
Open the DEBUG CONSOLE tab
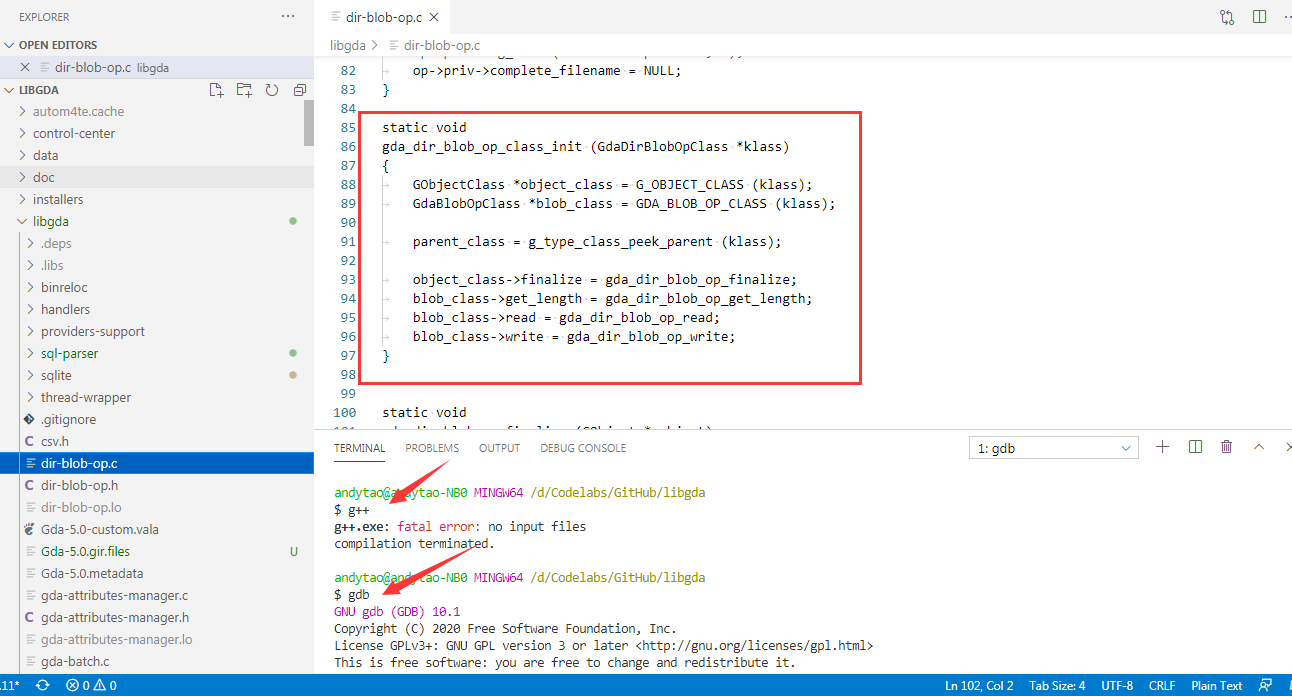[x=582, y=448]
